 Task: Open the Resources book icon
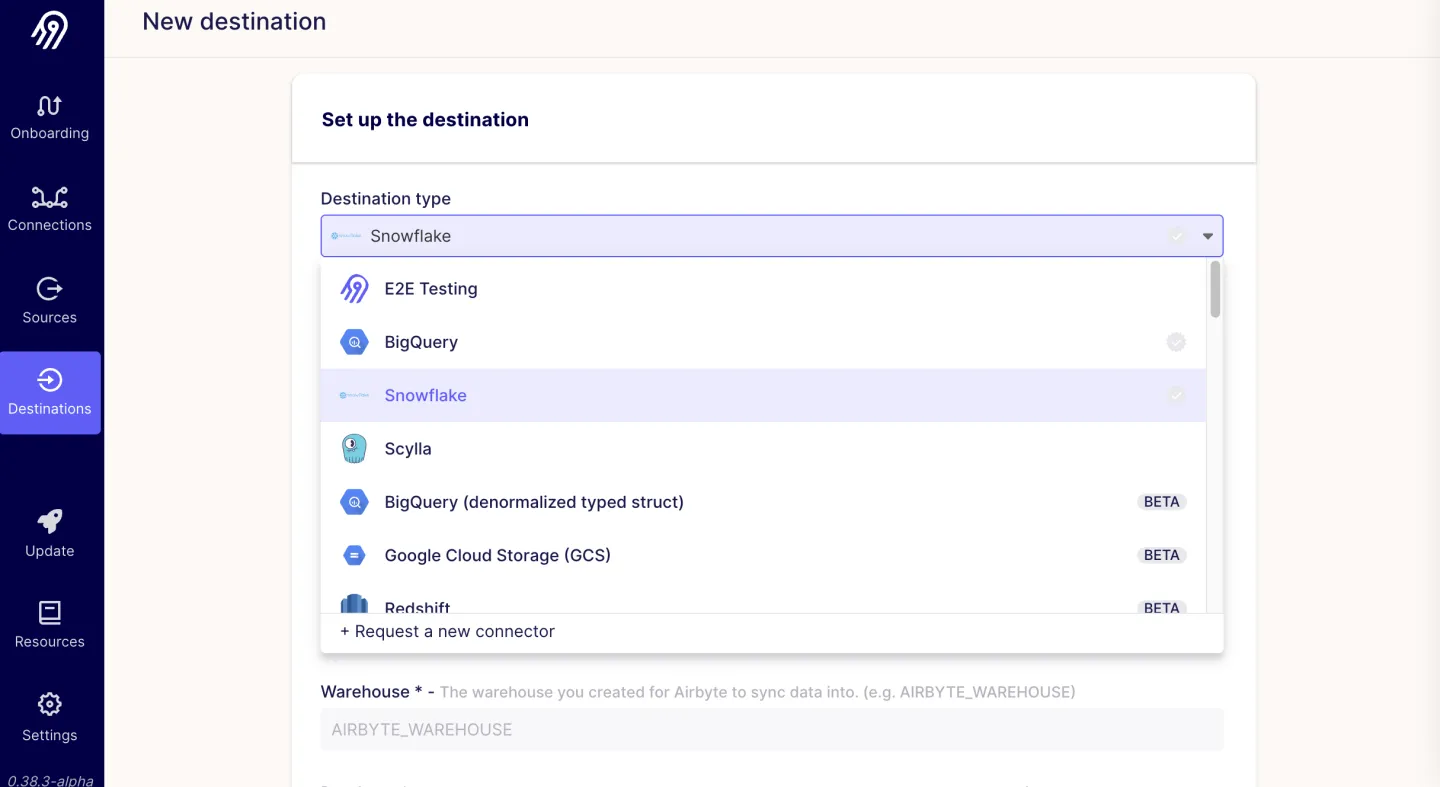(x=49, y=612)
